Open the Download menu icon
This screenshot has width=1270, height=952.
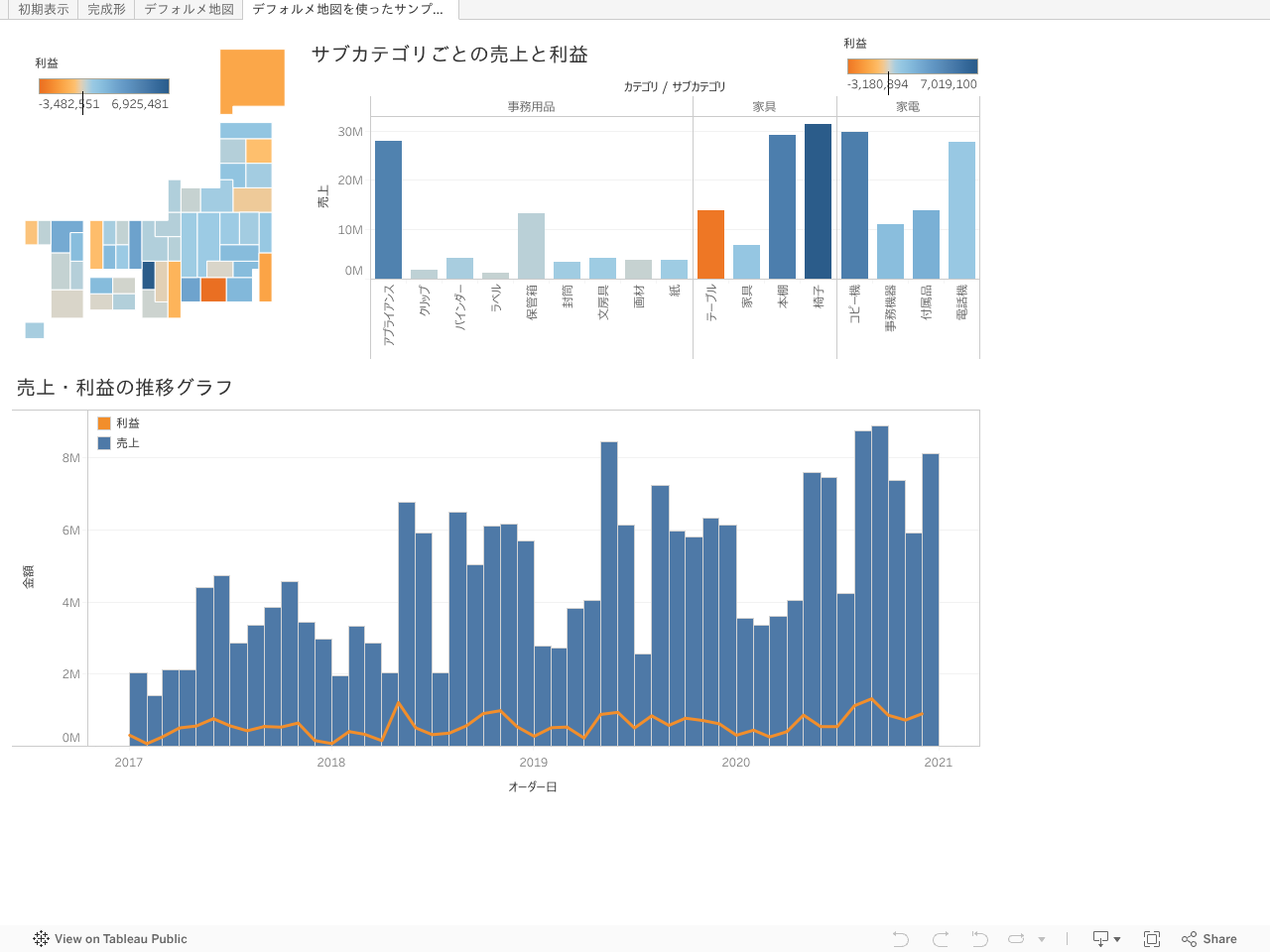1106,939
